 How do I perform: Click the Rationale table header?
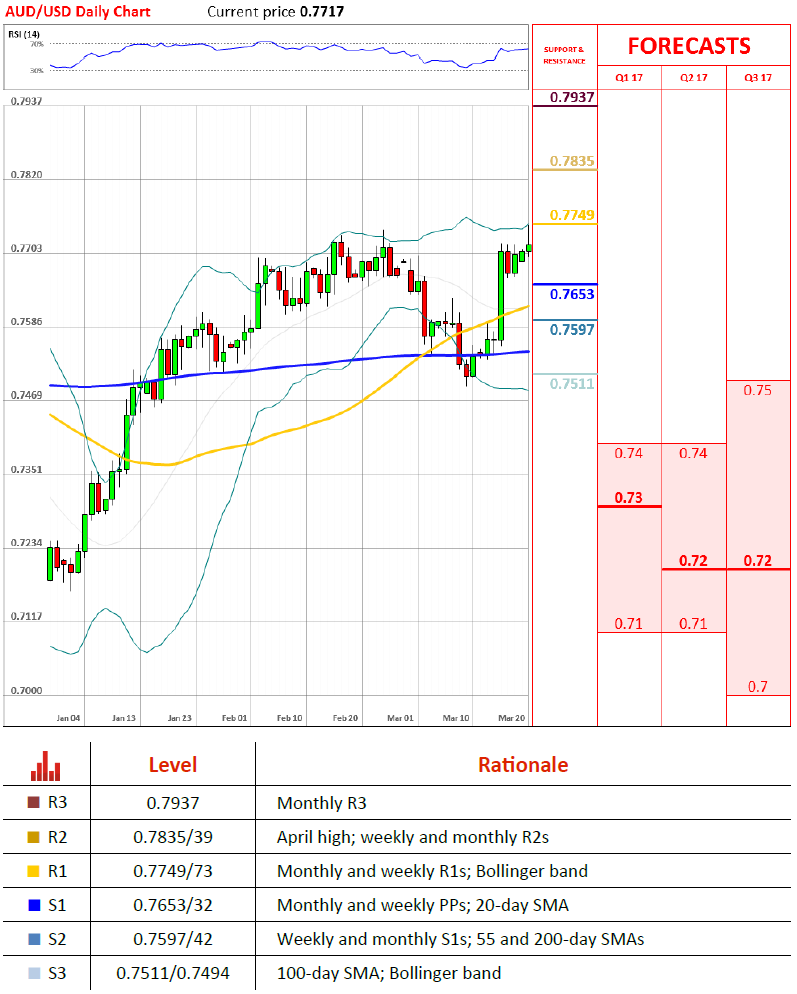pyautogui.click(x=523, y=765)
